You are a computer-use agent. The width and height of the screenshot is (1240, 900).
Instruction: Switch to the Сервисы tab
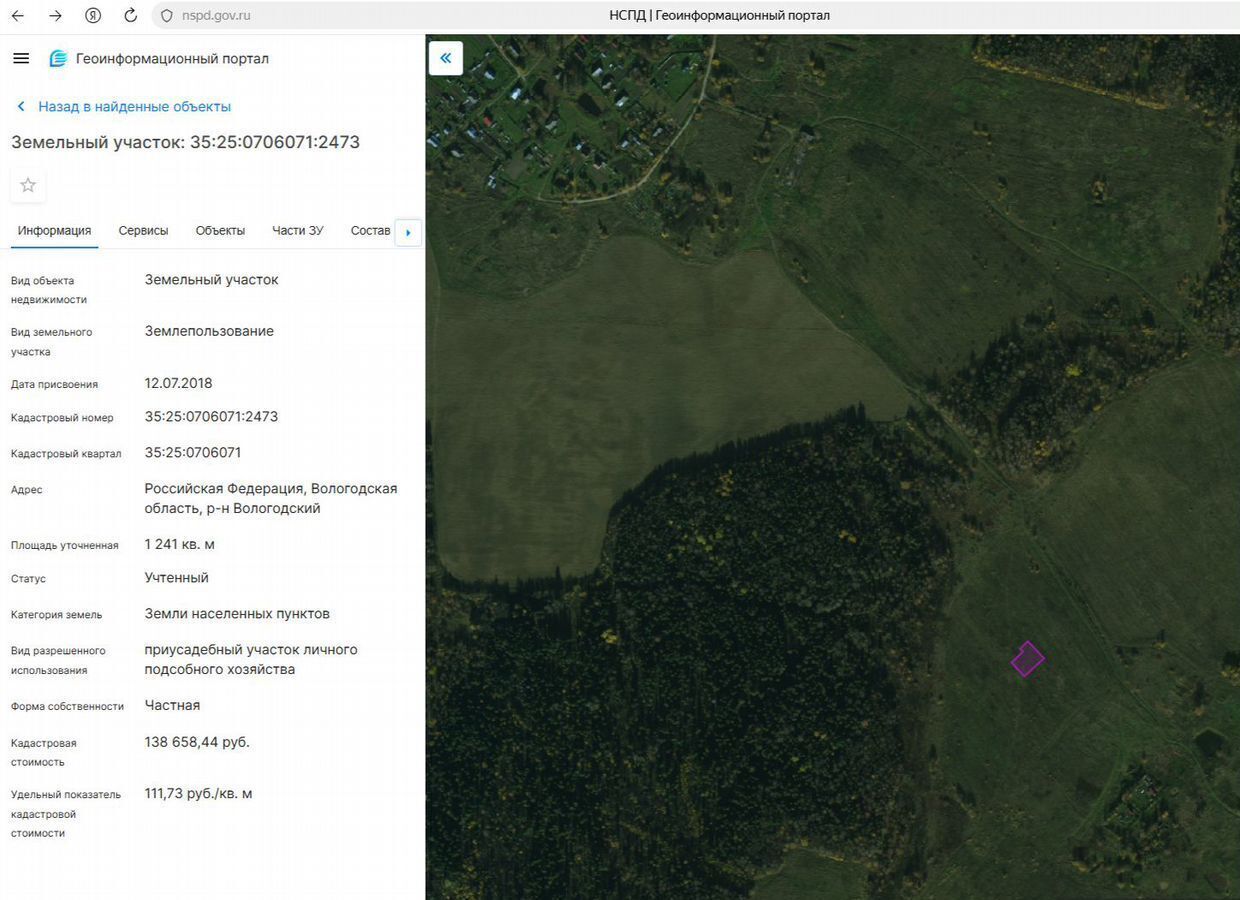[x=143, y=230]
